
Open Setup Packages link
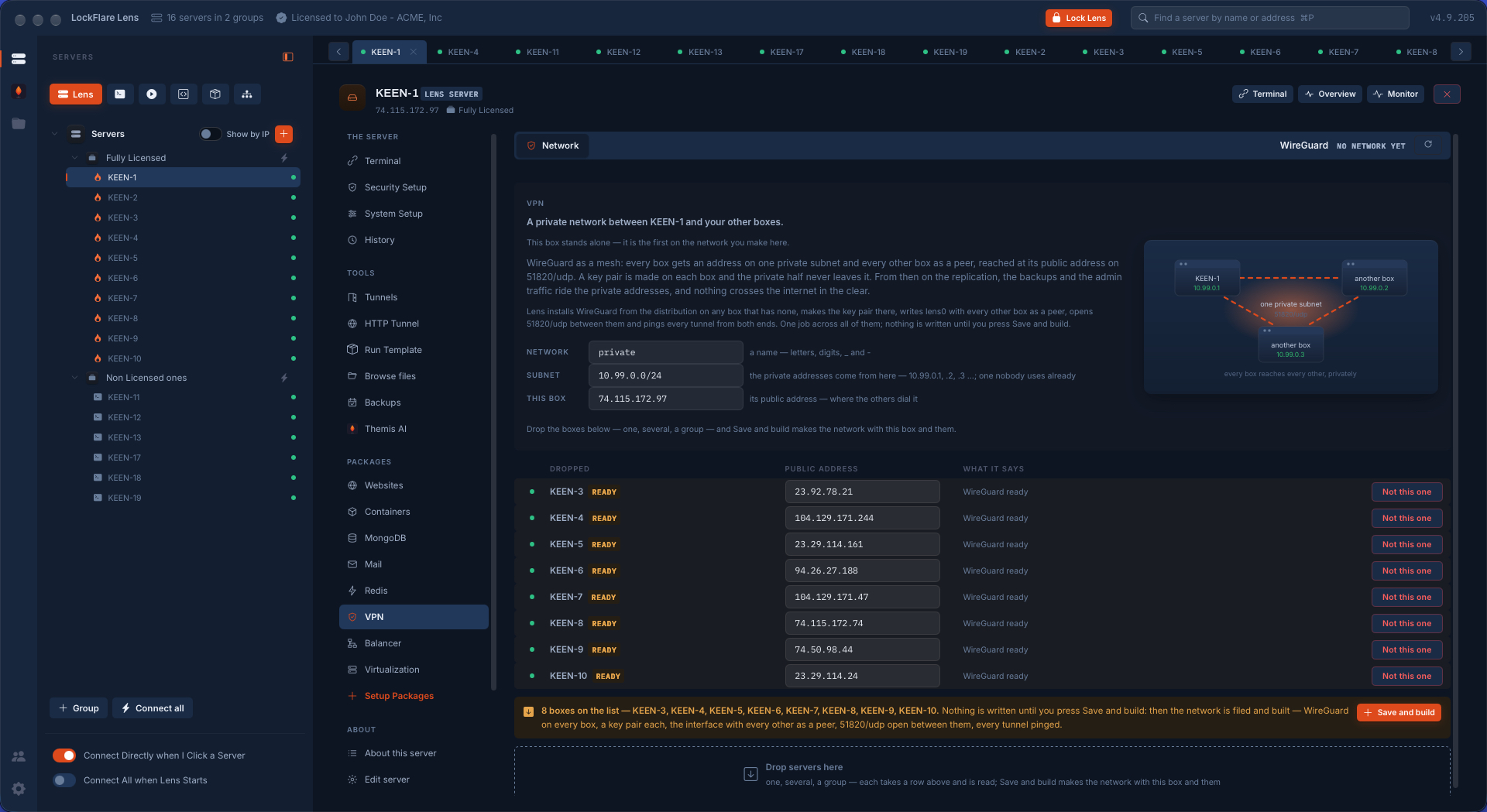click(399, 696)
